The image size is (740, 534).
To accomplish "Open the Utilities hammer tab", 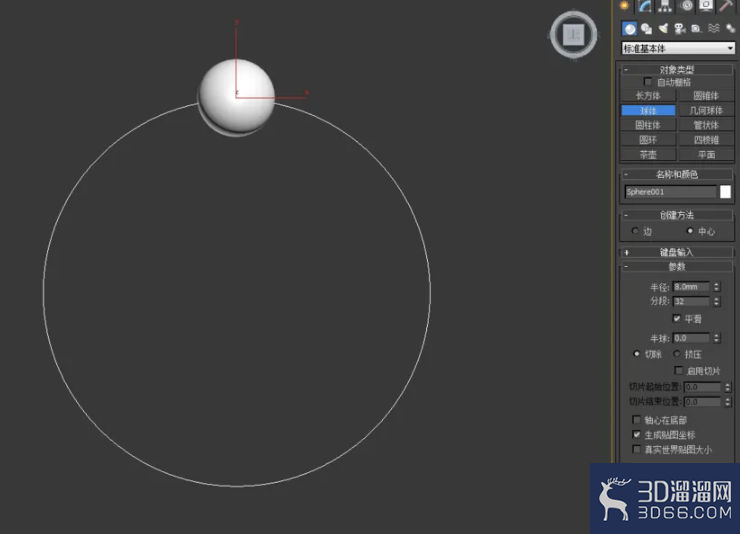I will tap(726, 6).
